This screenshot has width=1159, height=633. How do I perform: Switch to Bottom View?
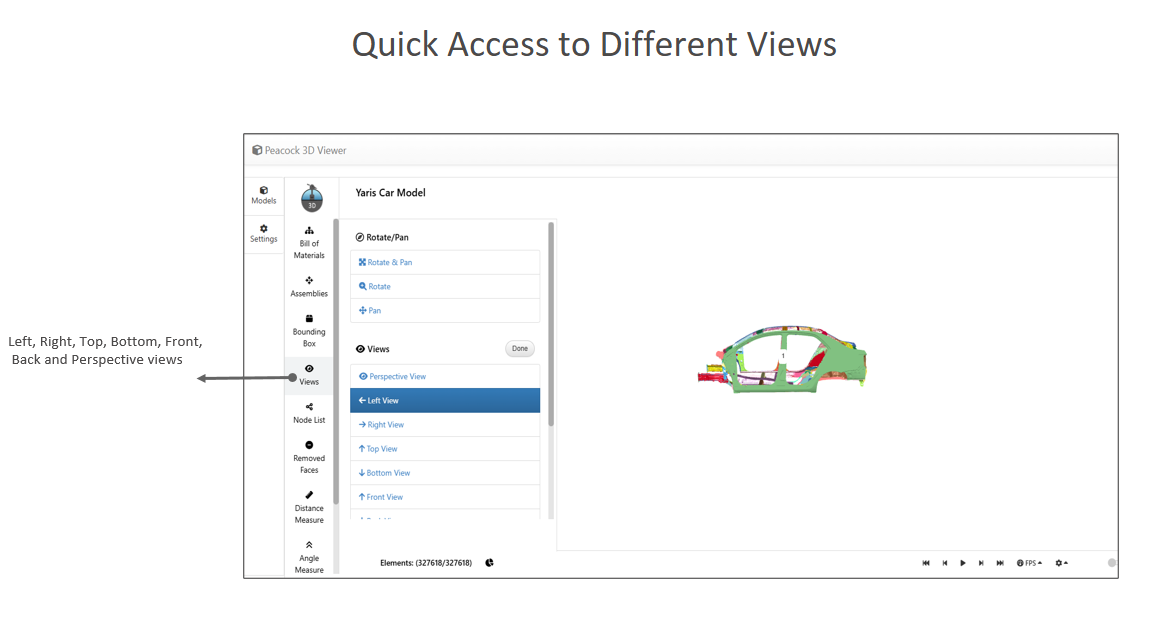(x=445, y=473)
